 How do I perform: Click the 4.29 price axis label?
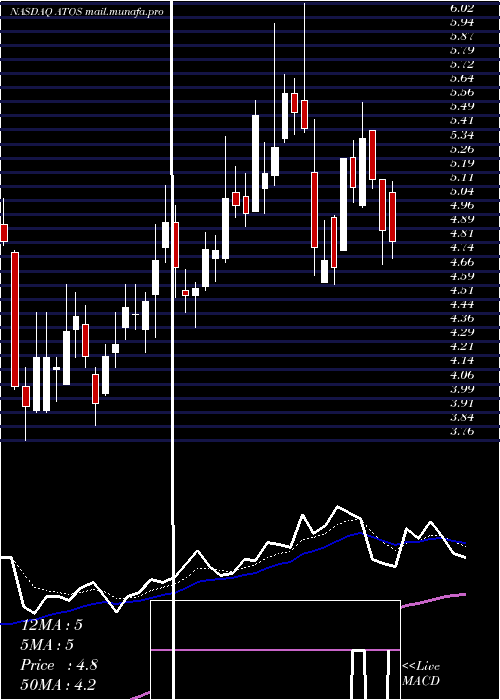click(x=462, y=332)
